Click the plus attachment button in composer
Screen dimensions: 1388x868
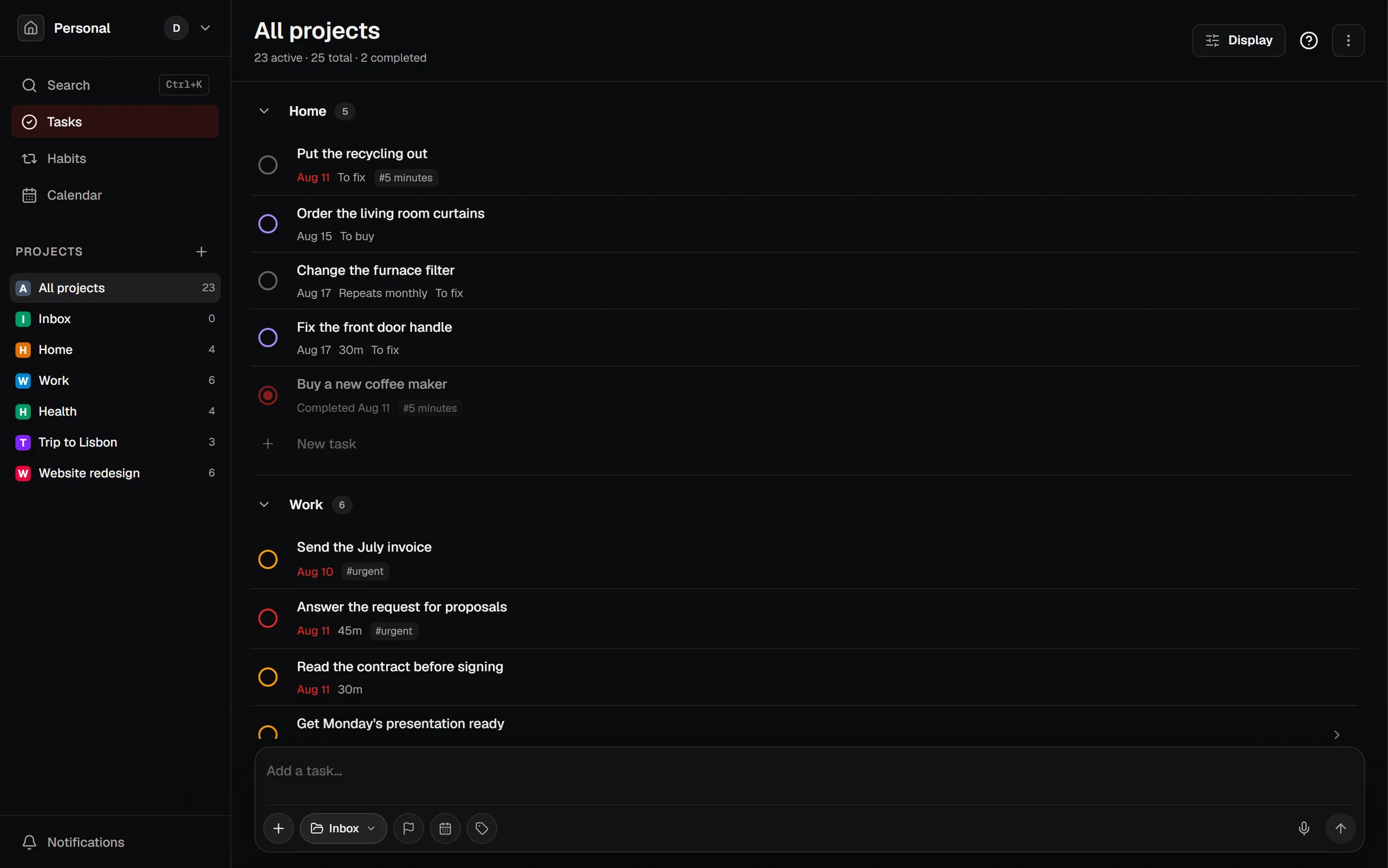278,828
